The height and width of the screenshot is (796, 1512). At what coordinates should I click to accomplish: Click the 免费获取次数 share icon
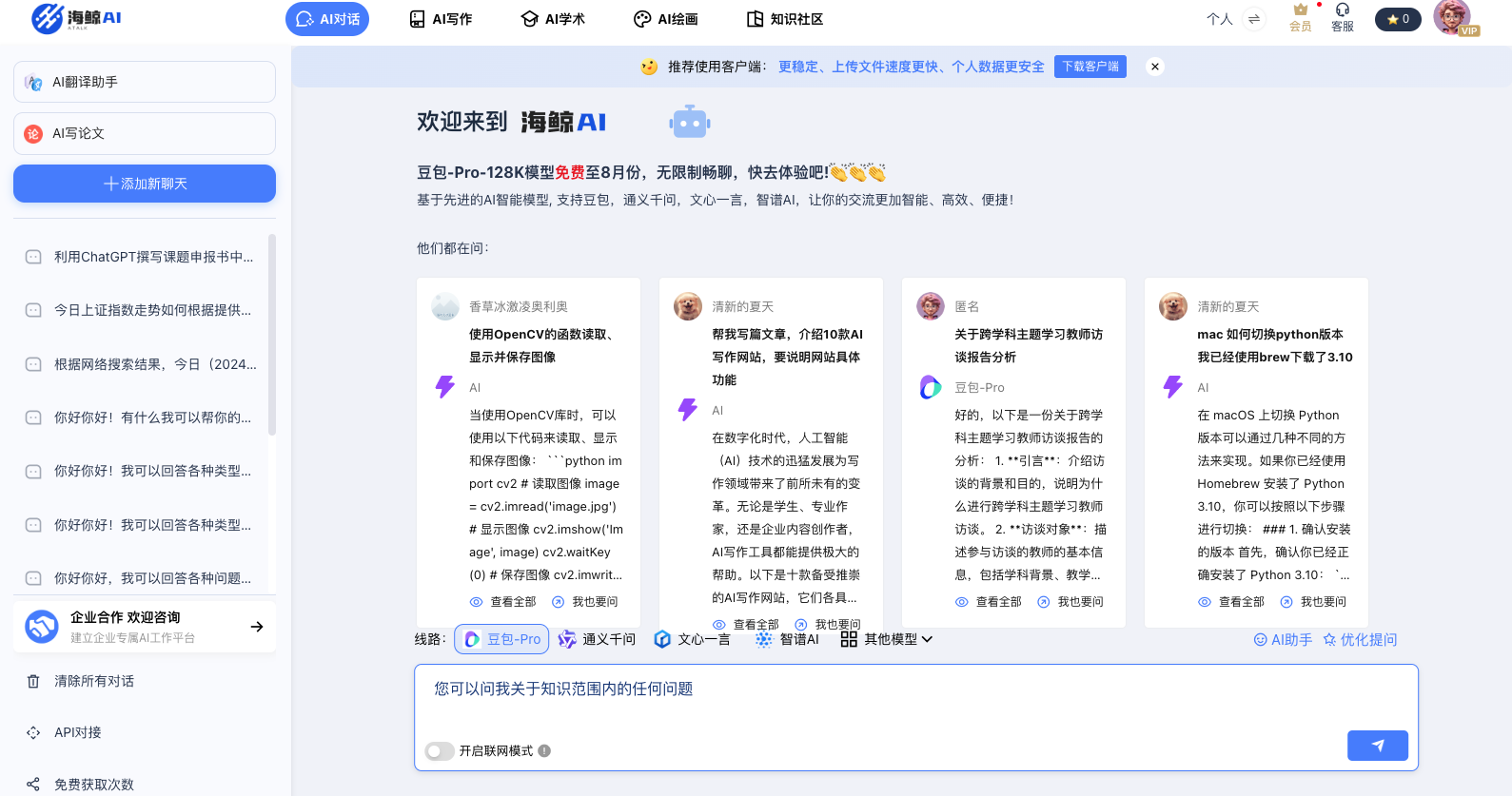[33, 785]
